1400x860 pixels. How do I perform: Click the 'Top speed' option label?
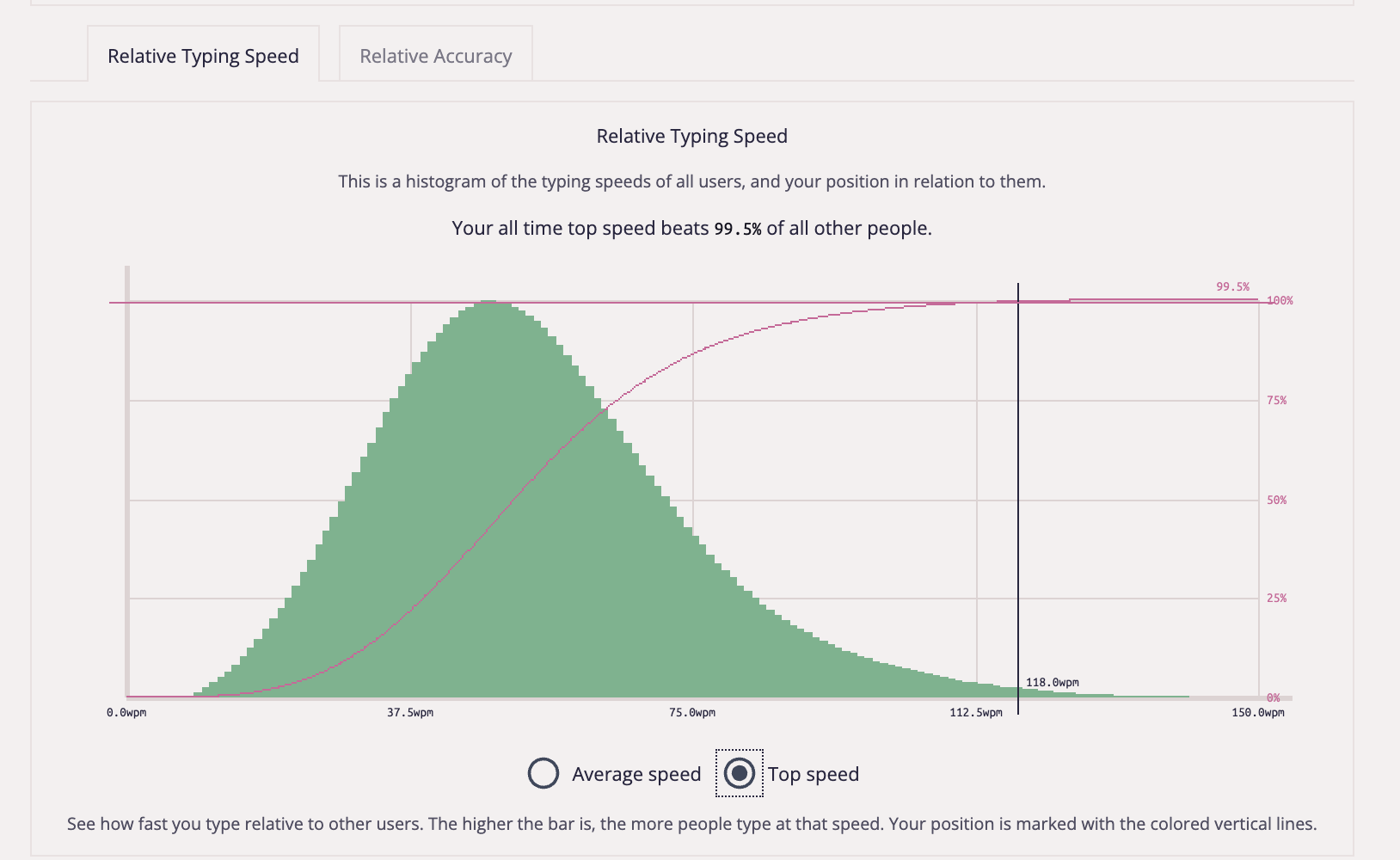point(813,774)
